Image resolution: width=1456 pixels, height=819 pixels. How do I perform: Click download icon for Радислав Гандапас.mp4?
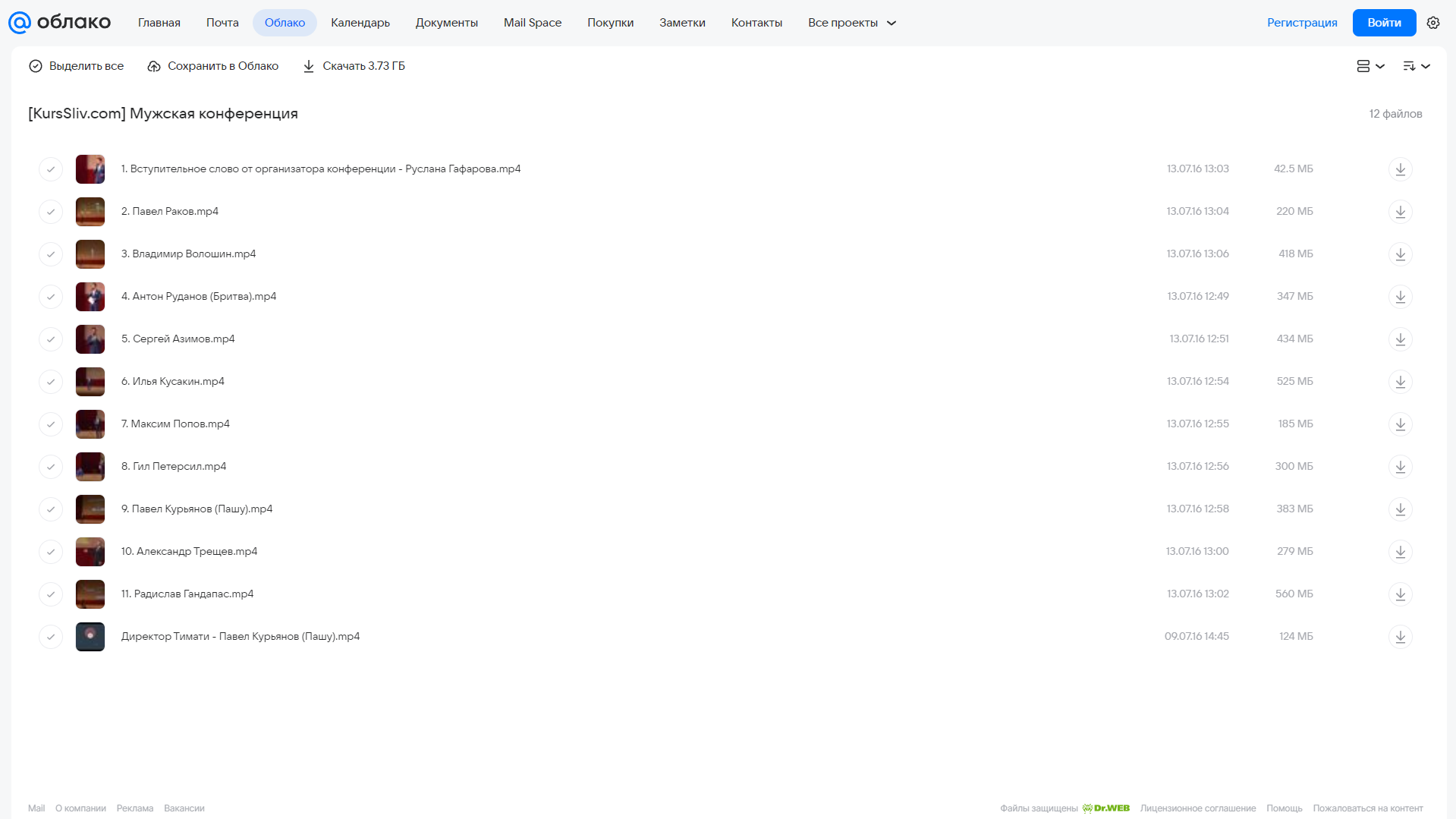pos(1400,594)
